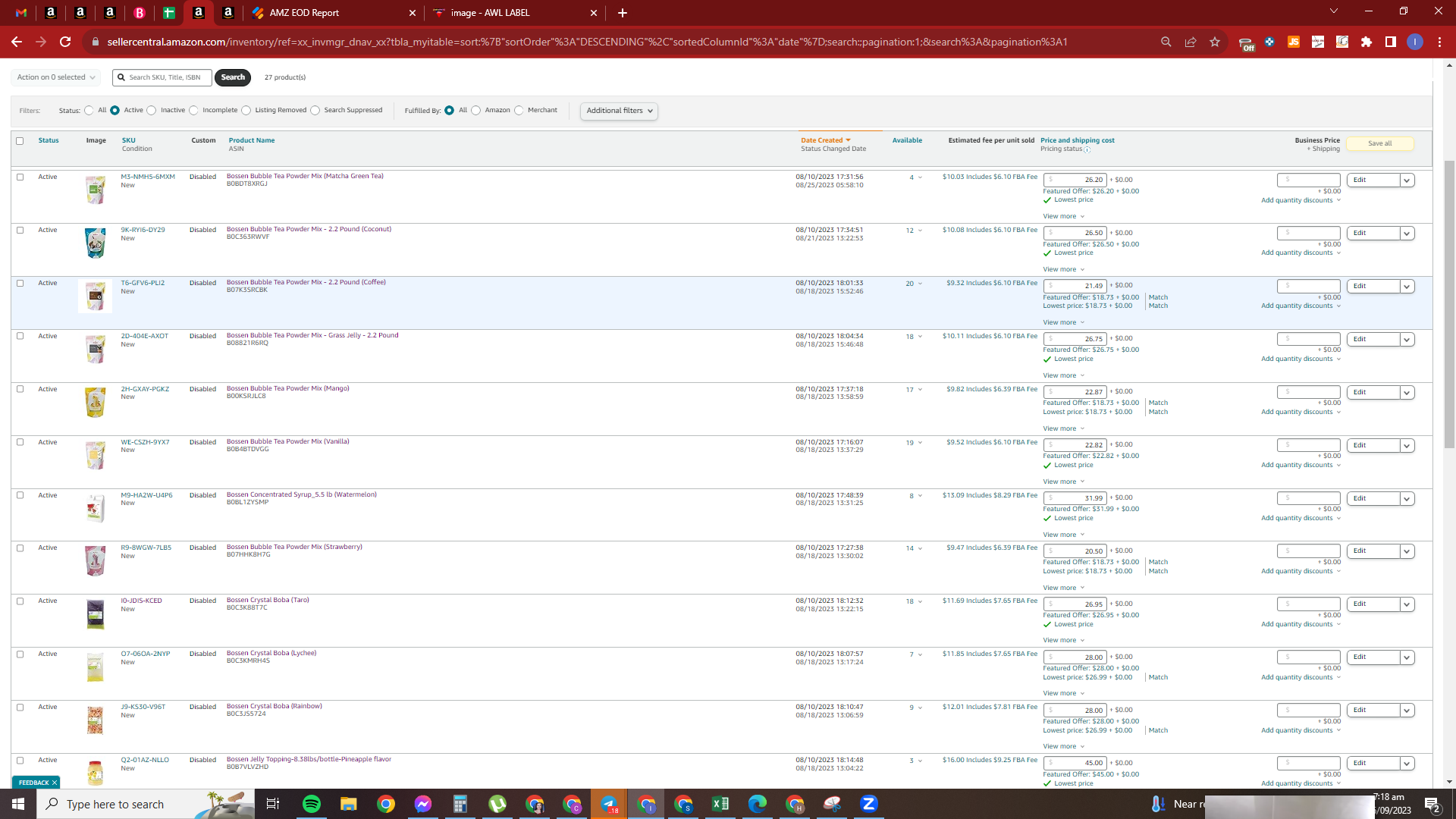The height and width of the screenshot is (819, 1456).
Task: Filter by Fulfilled By Amazon
Action: (475, 111)
